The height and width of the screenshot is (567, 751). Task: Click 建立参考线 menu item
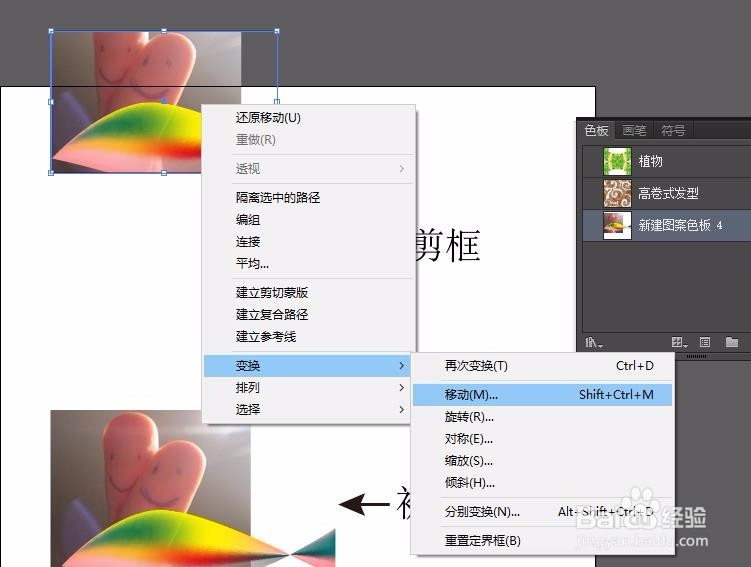(309, 337)
